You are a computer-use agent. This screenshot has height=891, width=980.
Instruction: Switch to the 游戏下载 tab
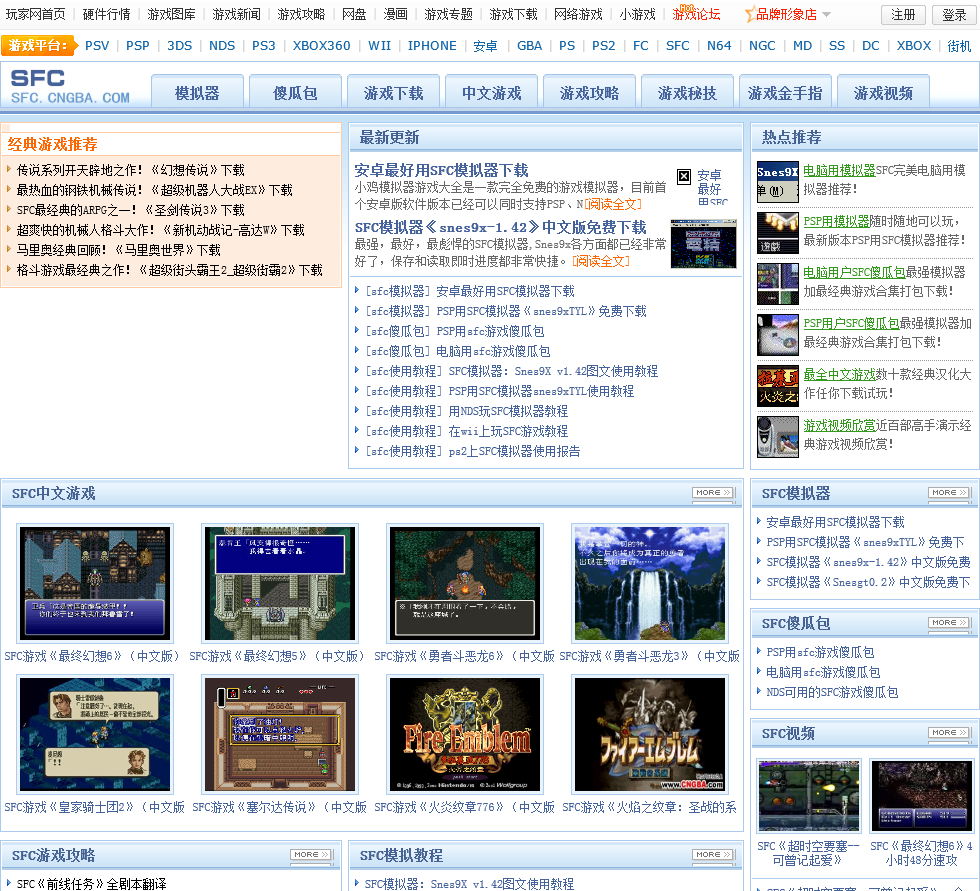393,92
